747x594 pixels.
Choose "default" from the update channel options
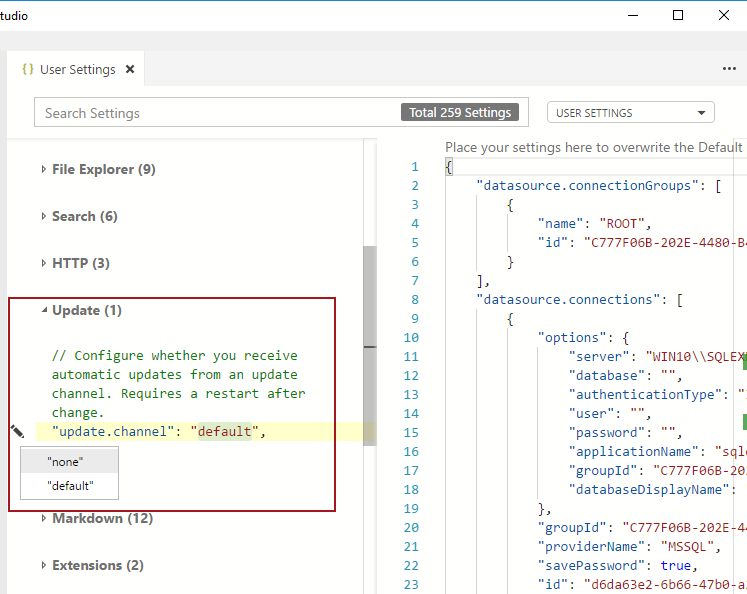click(x=70, y=485)
